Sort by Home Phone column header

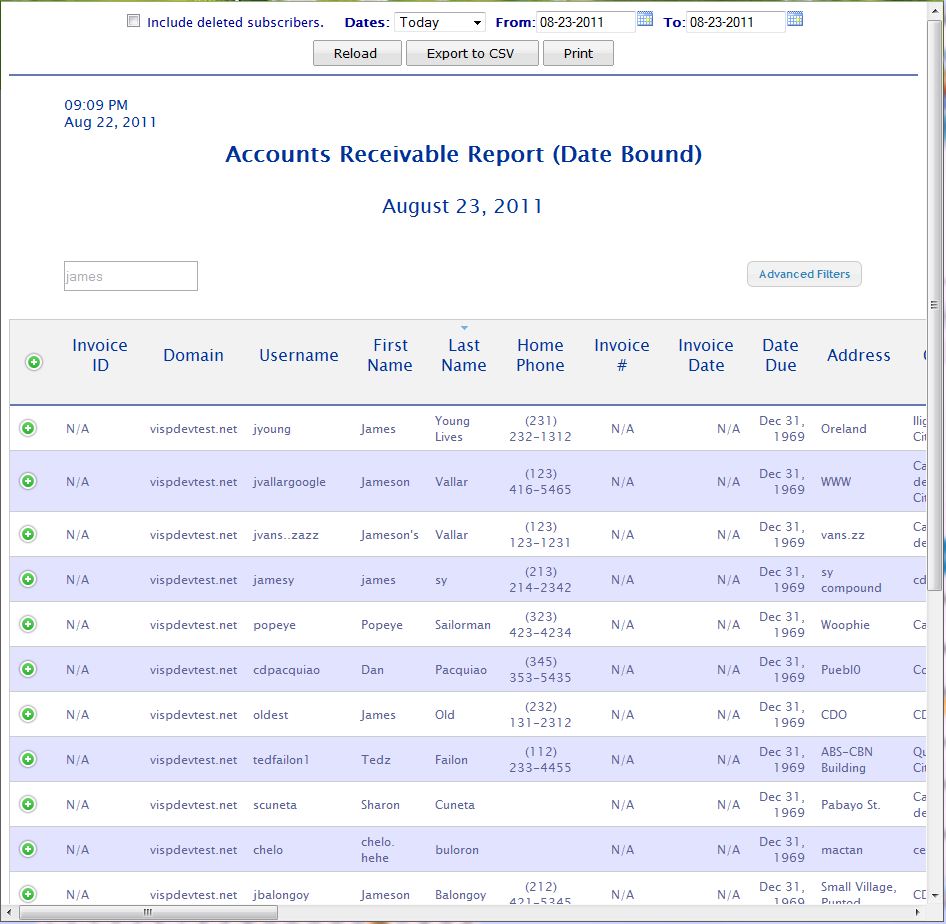[540, 355]
